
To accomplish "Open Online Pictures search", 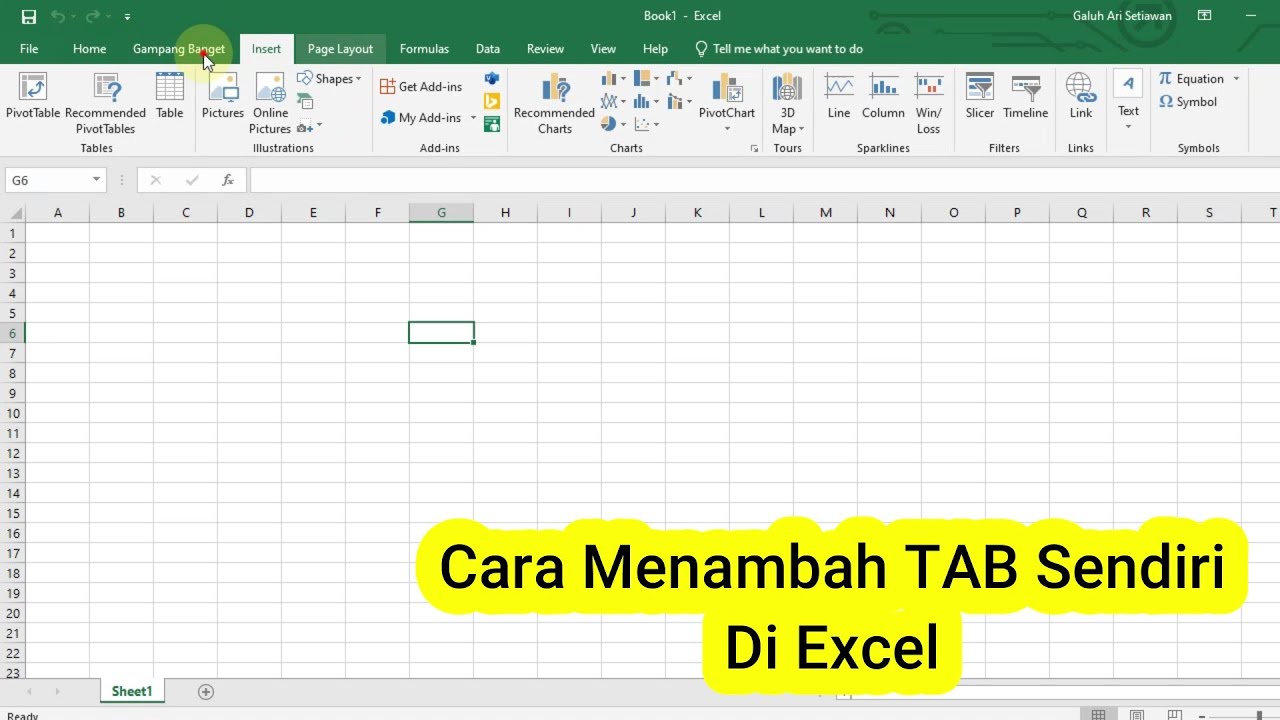I will [270, 103].
